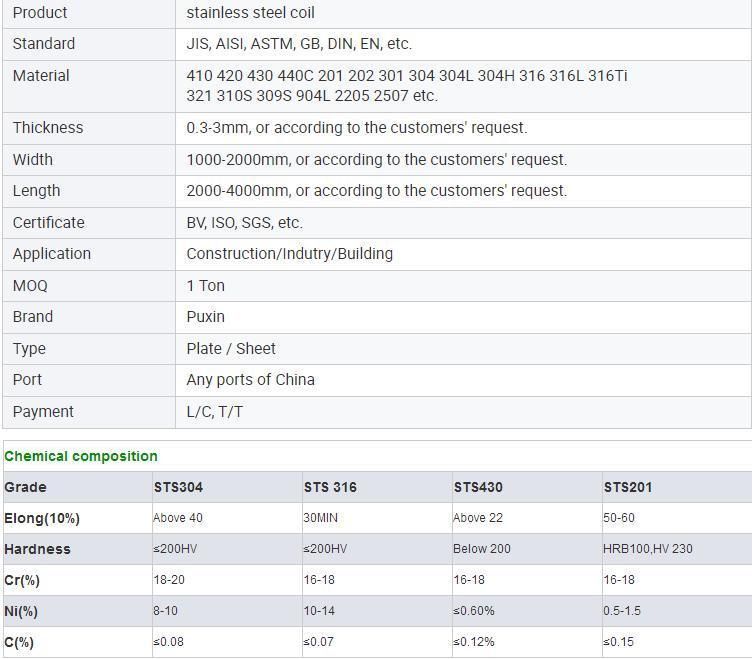Select 'Construction/Indutry/Building' value

[x=290, y=254]
